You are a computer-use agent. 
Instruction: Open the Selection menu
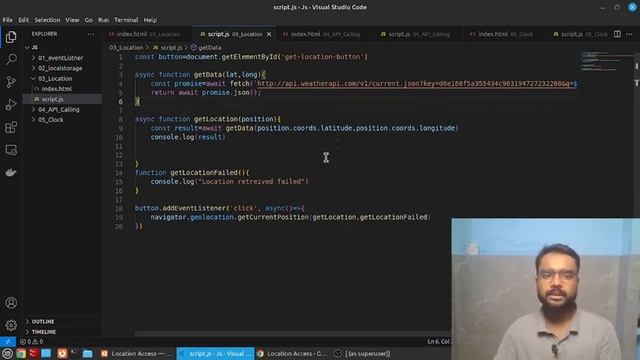coord(47,20)
